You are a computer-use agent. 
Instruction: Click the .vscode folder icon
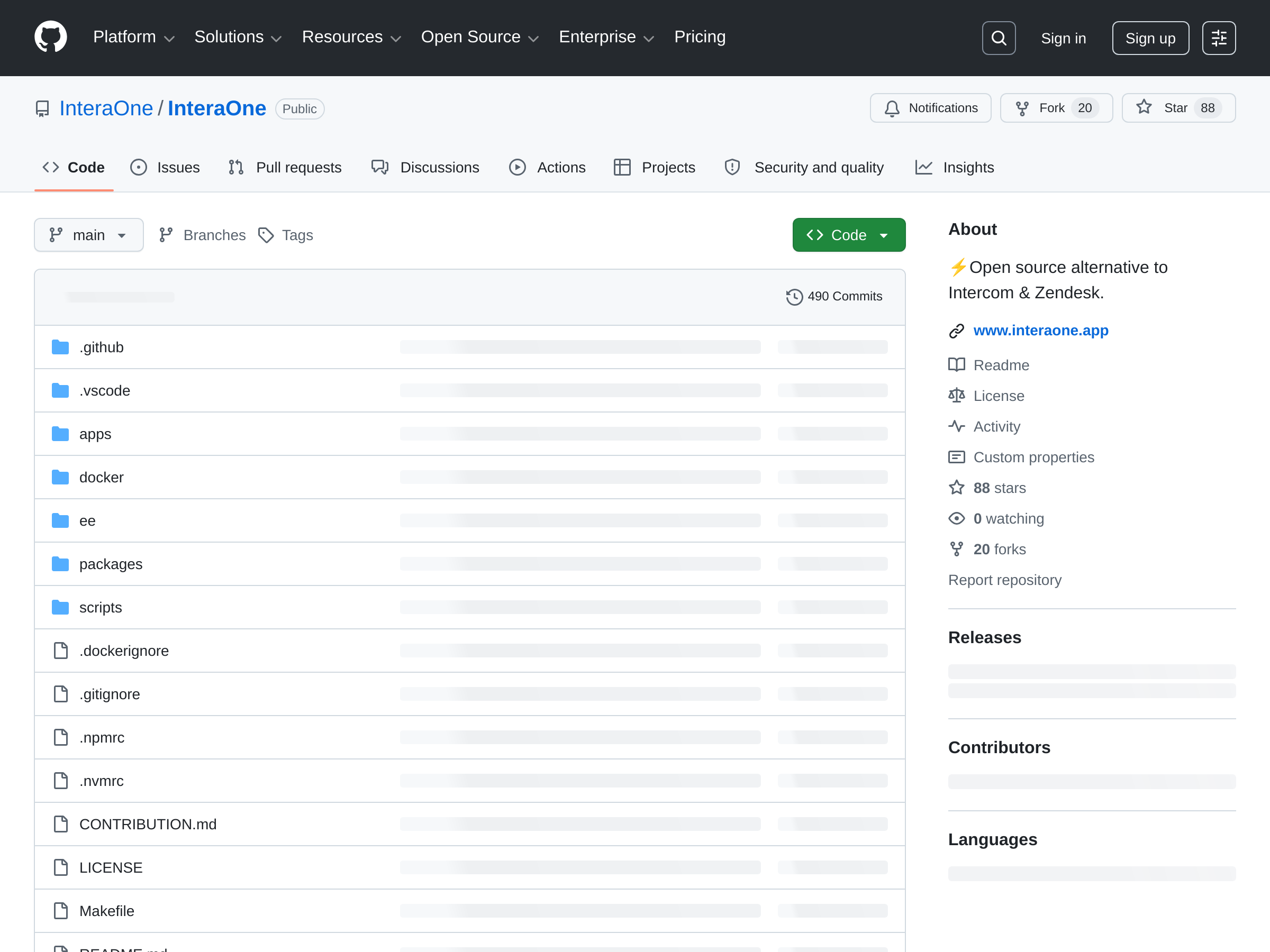(60, 391)
